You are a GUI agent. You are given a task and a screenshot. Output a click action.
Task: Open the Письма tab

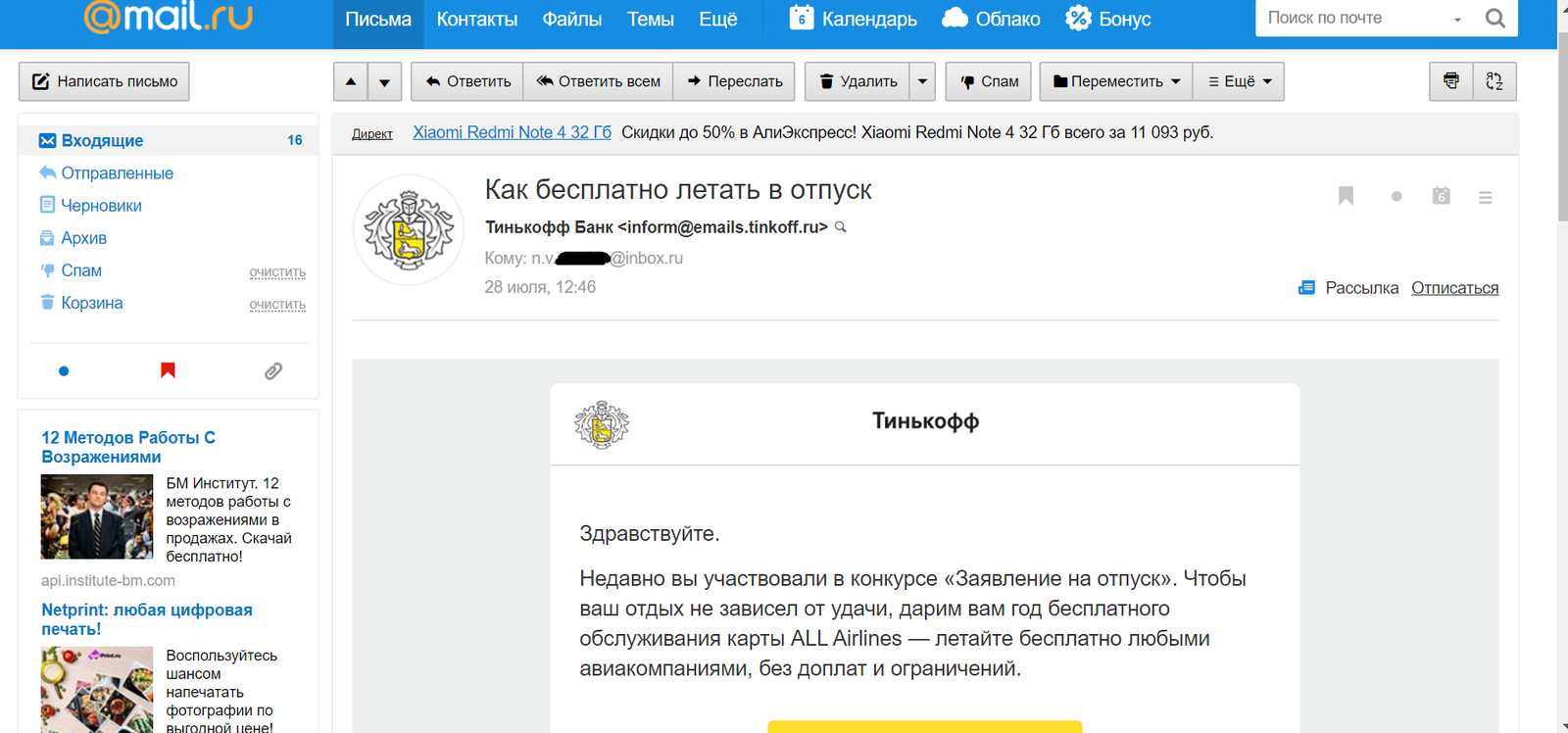(x=378, y=20)
